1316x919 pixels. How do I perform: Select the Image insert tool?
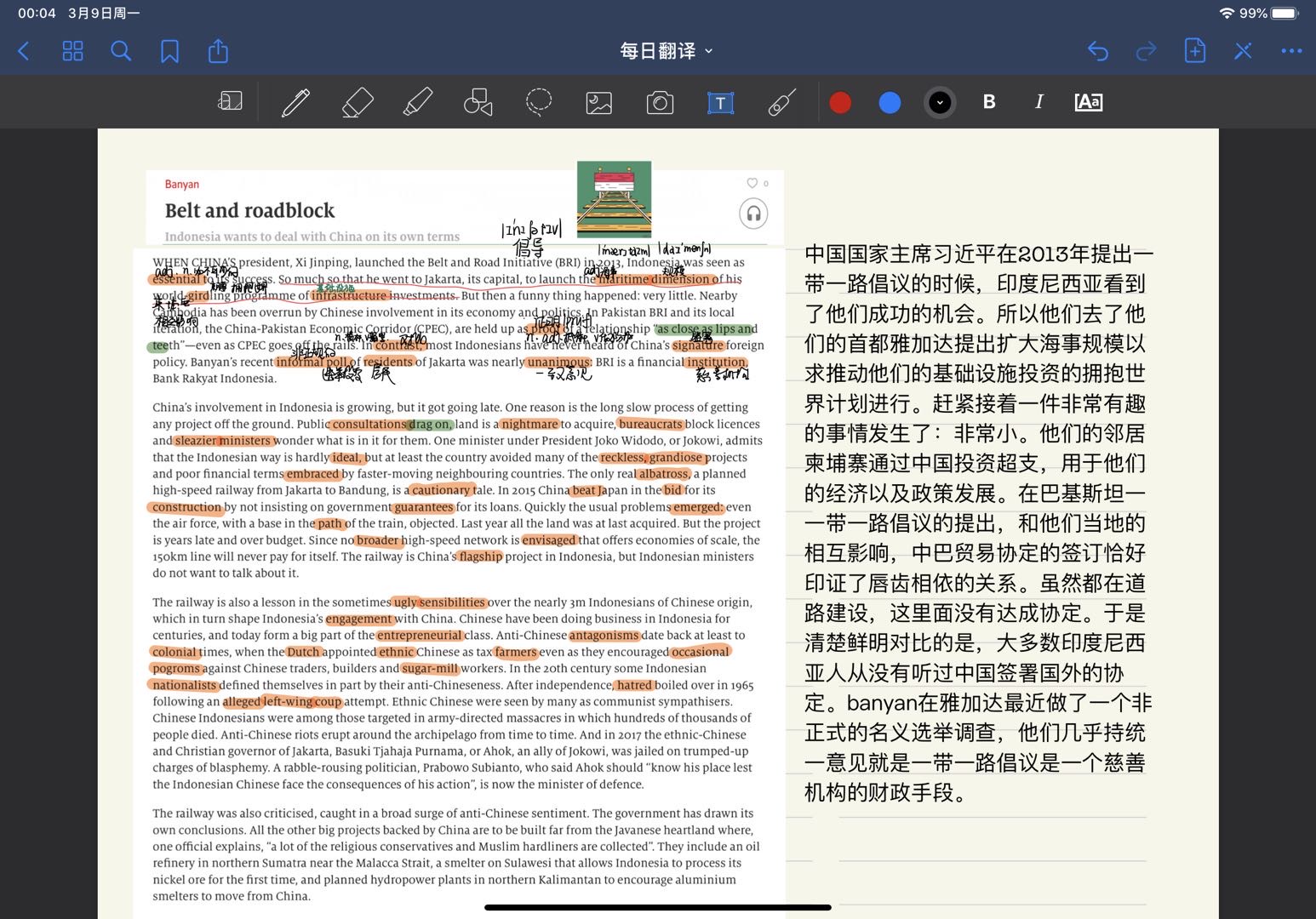click(599, 103)
